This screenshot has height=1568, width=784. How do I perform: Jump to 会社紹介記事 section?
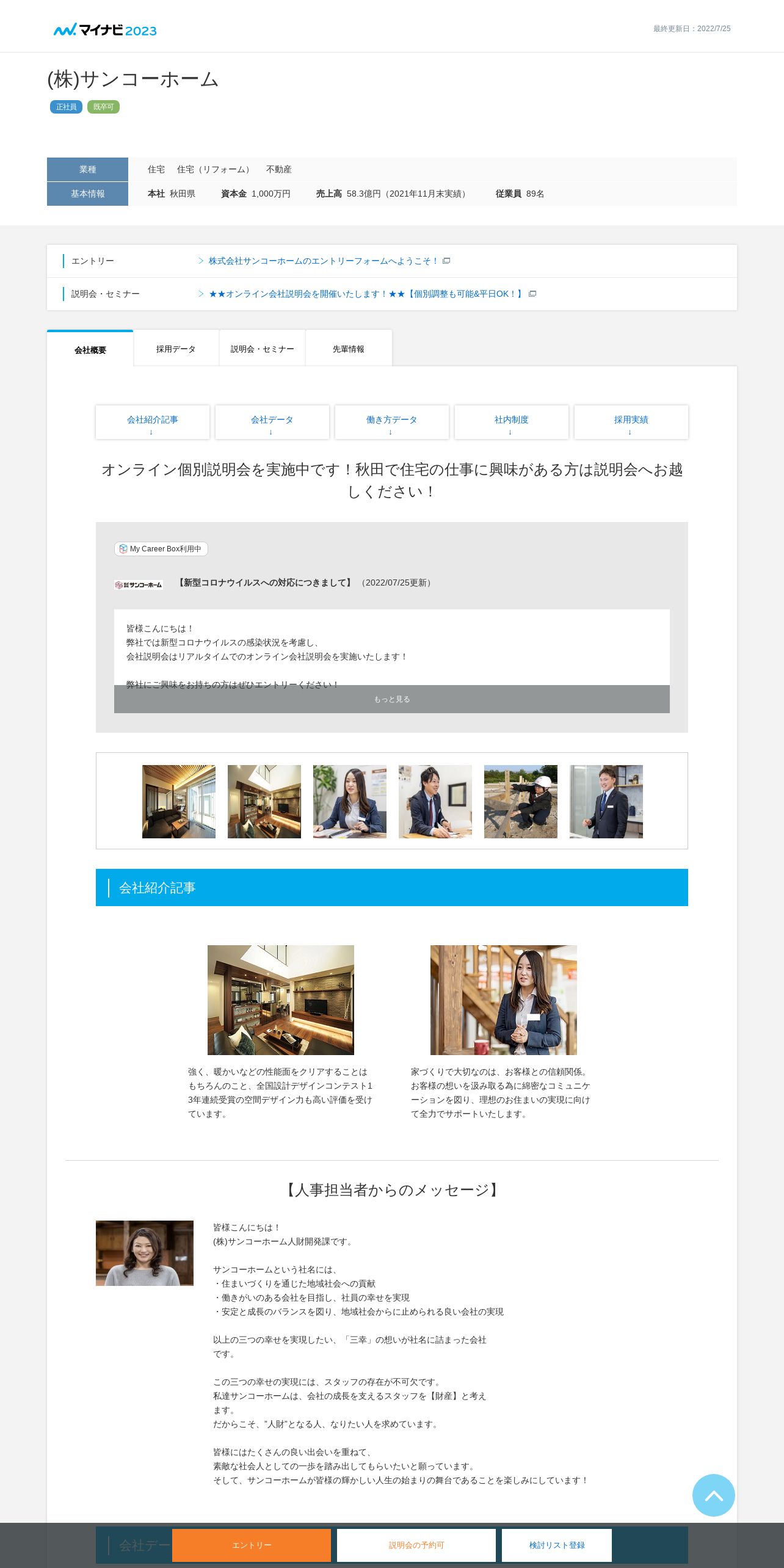pos(153,422)
